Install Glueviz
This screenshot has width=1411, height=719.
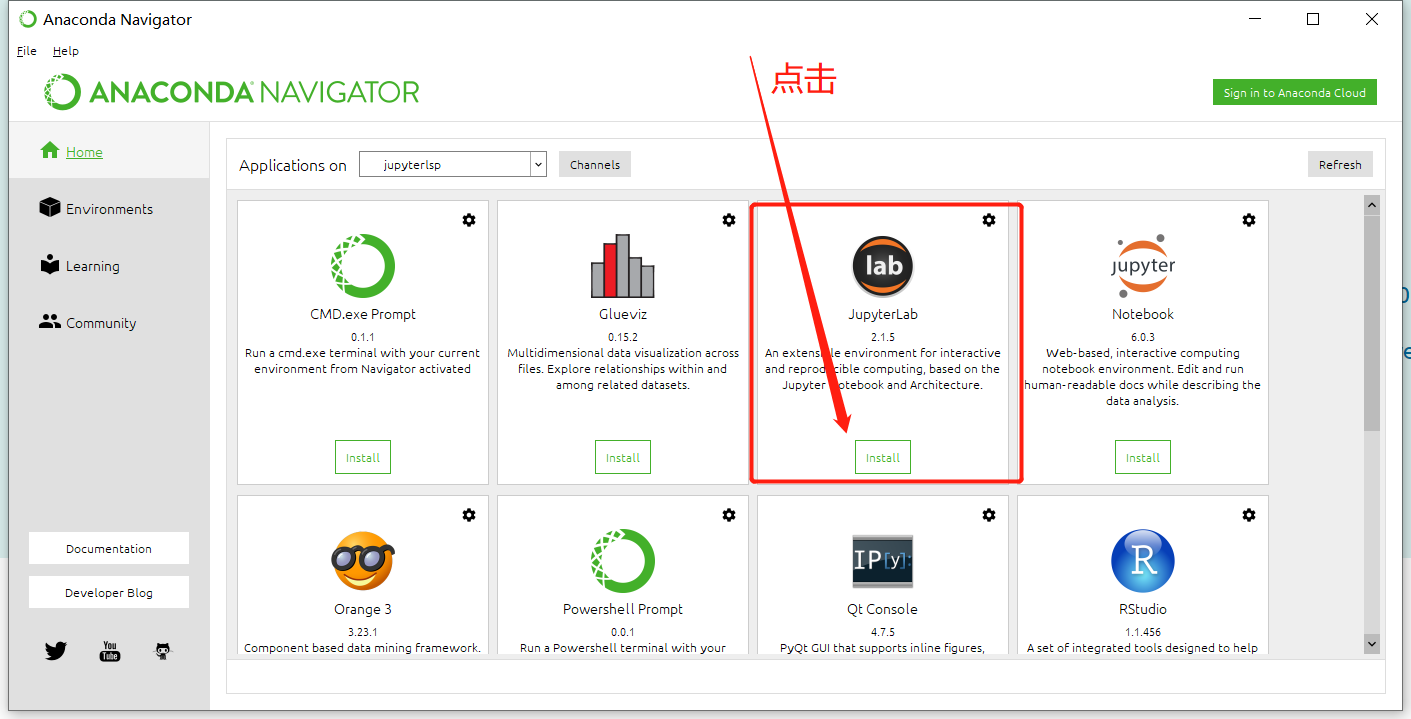623,457
